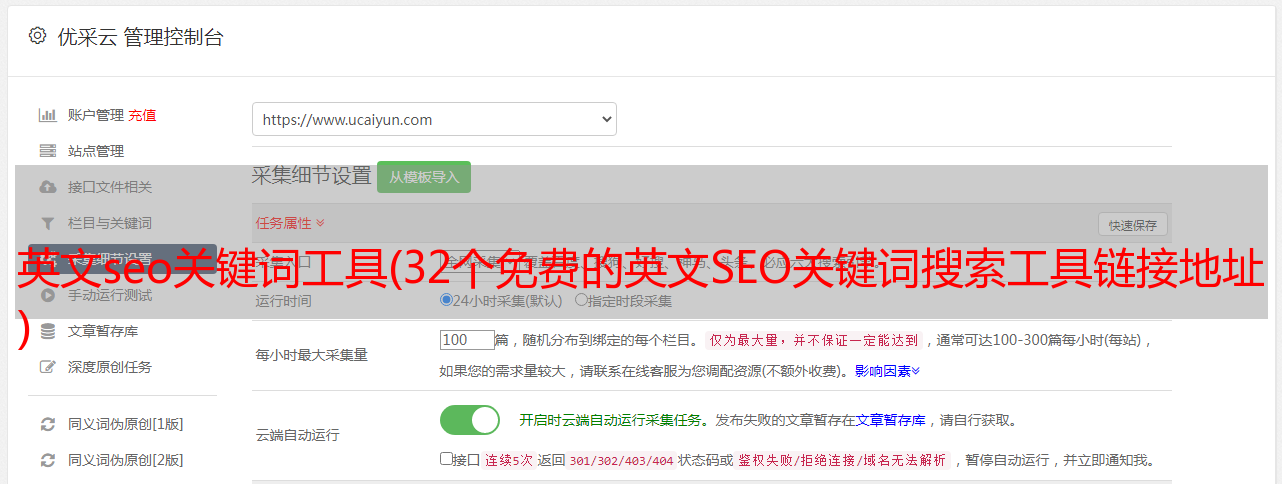This screenshot has width=1282, height=484.
Task: Click the database icon next to 文章暂存库
Action: 47,331
